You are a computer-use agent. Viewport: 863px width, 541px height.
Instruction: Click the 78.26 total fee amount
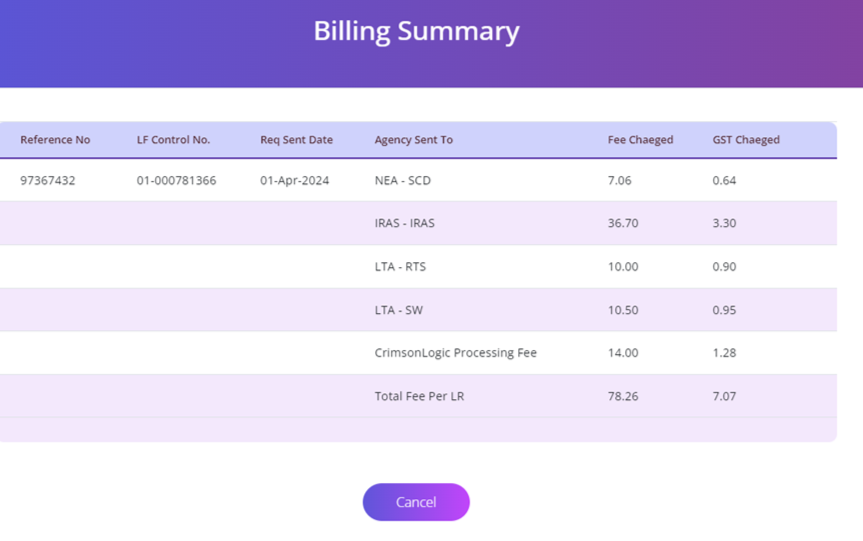tap(623, 396)
